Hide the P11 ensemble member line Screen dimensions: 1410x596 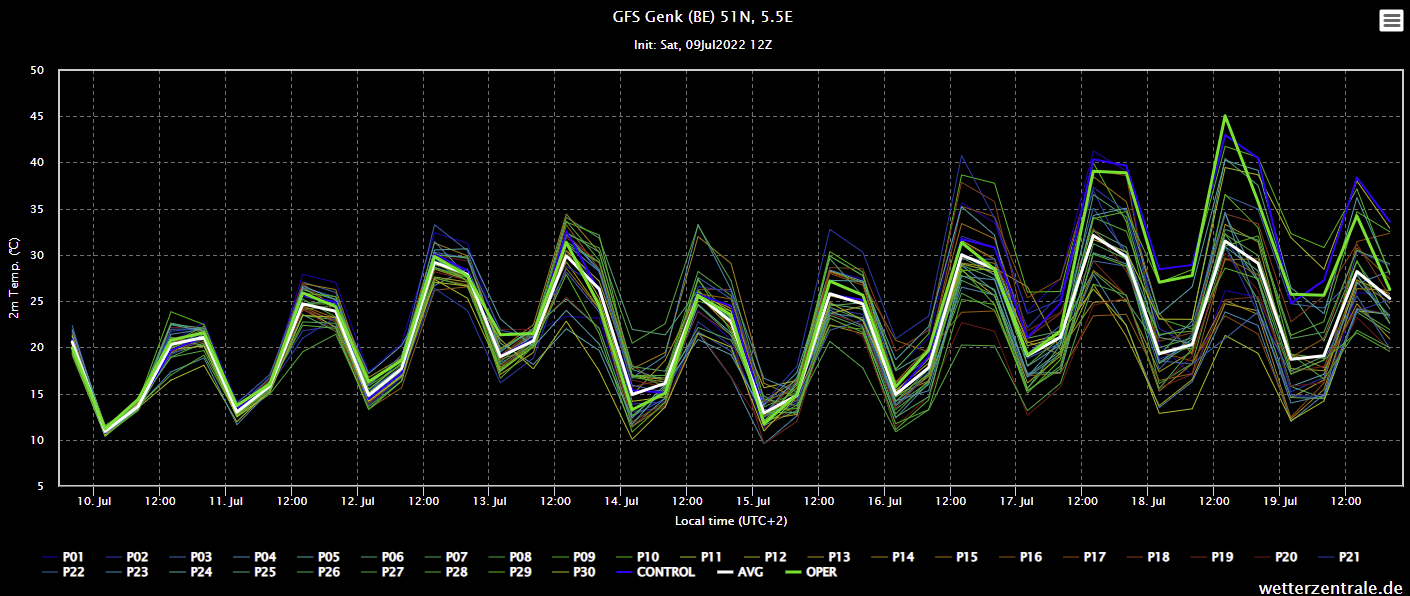pos(701,556)
